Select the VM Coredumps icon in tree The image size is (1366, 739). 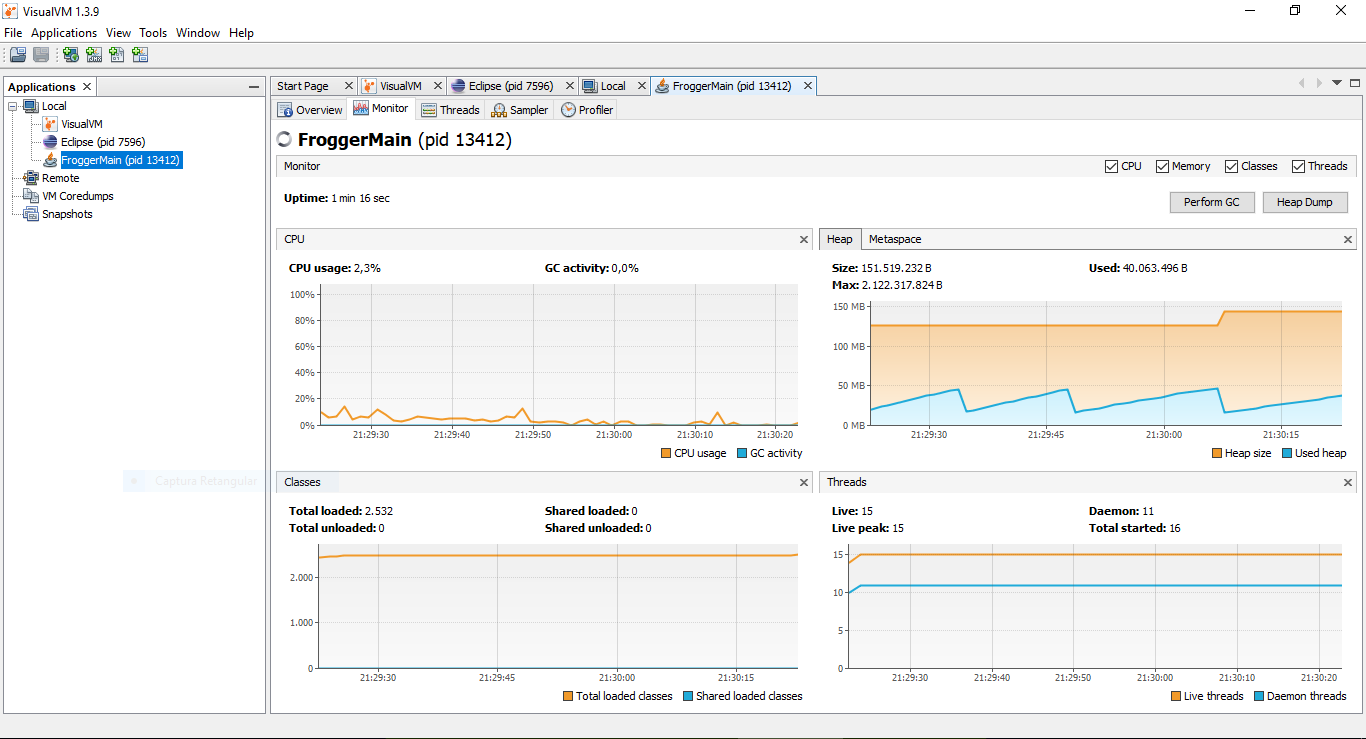click(x=31, y=196)
